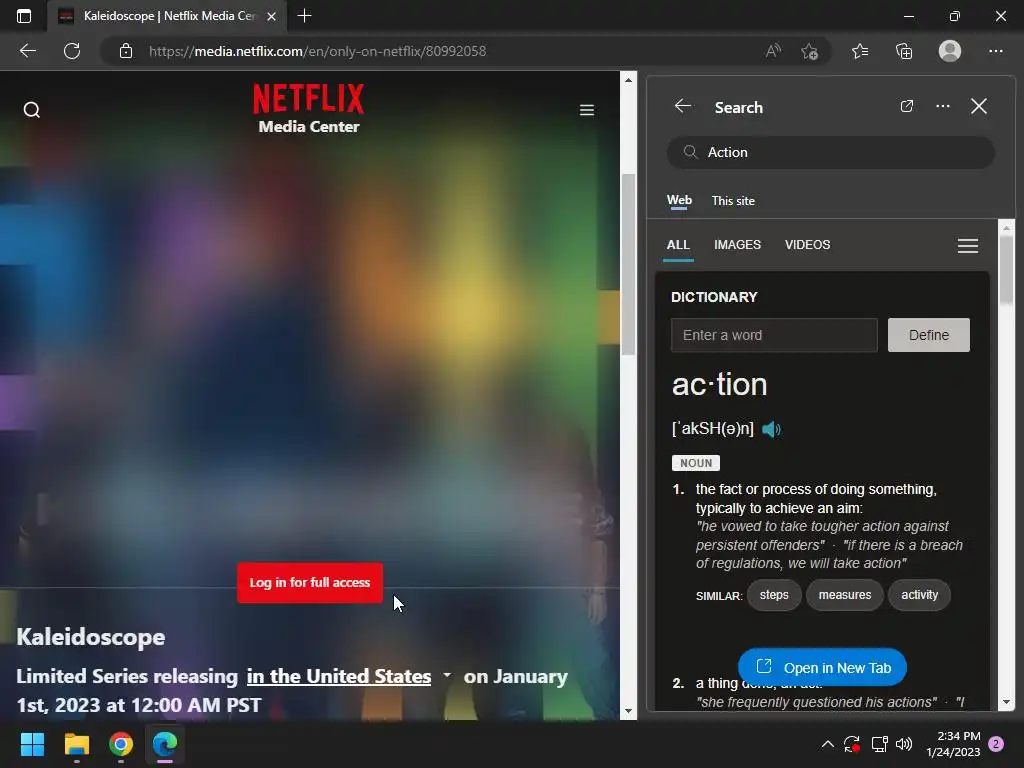Click main page vertical scrollbar thumb
Image resolution: width=1024 pixels, height=768 pixels.
click(x=628, y=264)
